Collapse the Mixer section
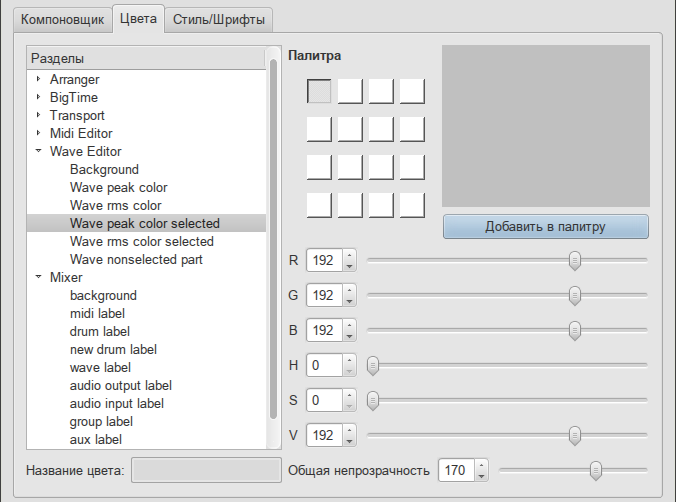Image resolution: width=676 pixels, height=502 pixels. tap(38, 277)
